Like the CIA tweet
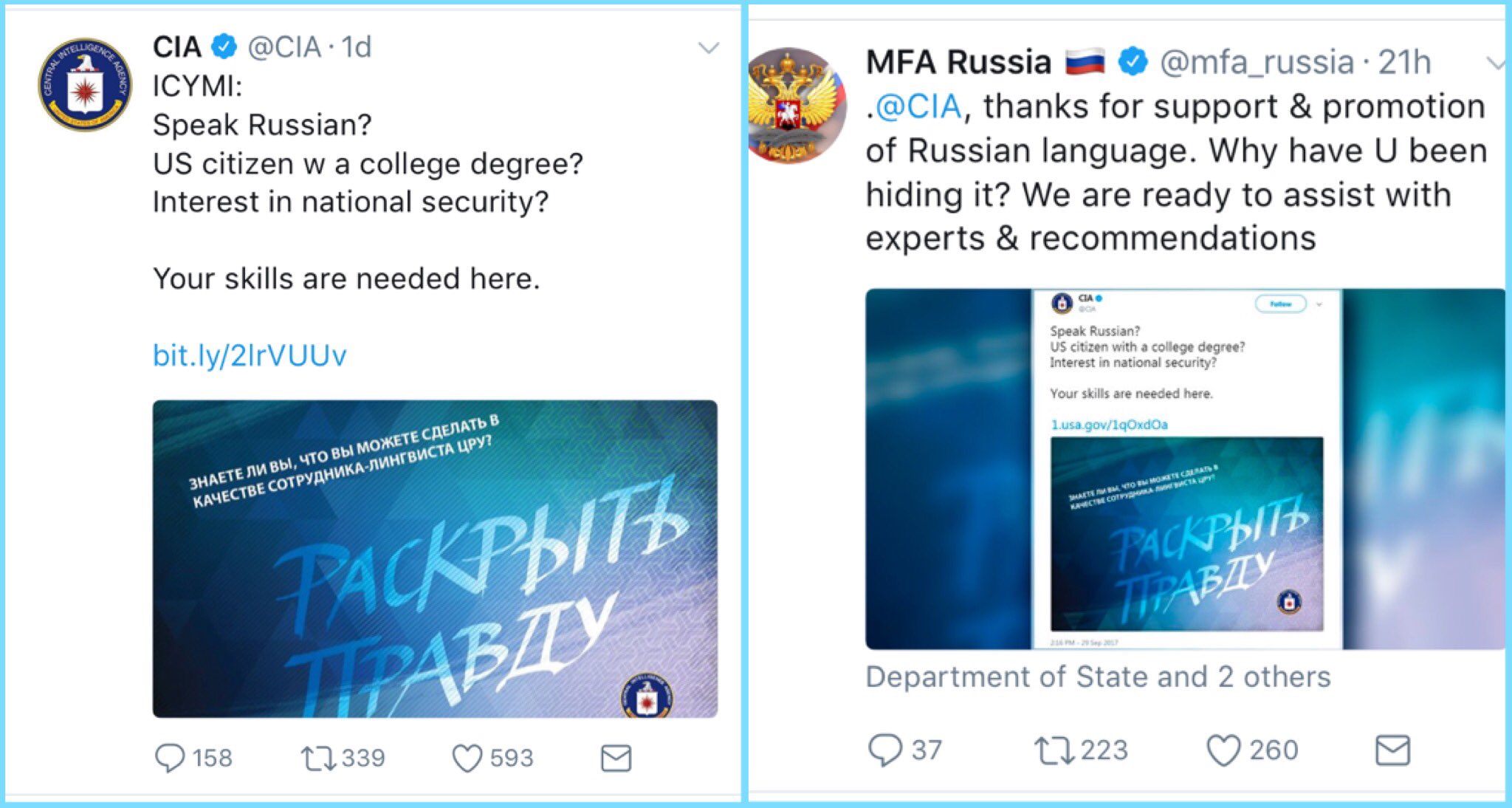 click(467, 758)
